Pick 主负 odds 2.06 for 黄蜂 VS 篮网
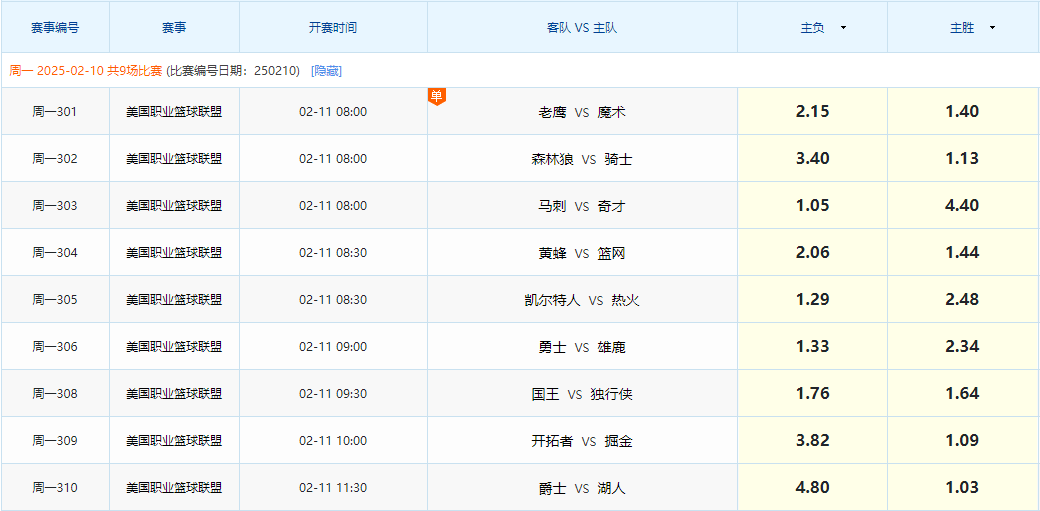The image size is (1040, 511). (x=812, y=253)
